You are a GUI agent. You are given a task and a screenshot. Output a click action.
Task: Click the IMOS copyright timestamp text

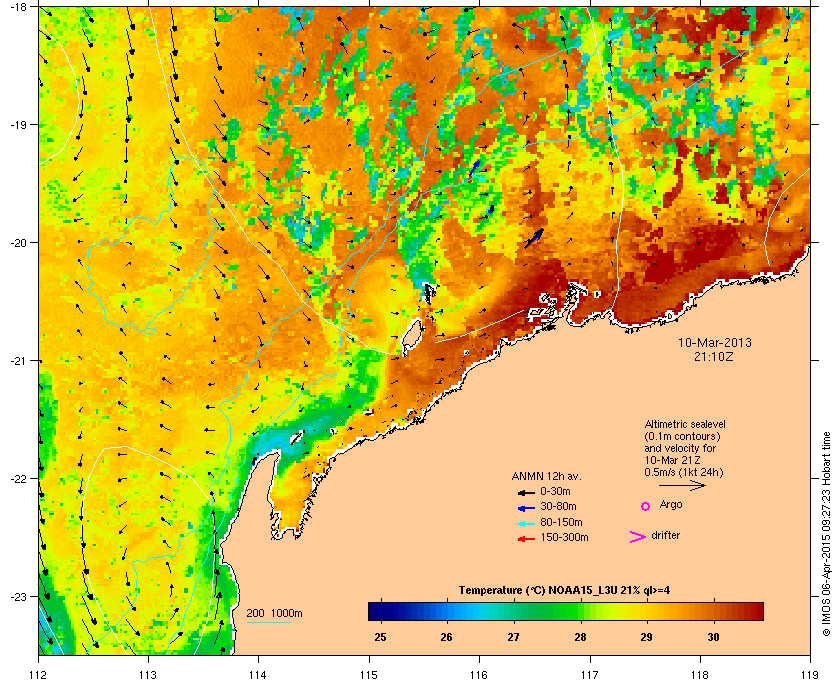click(x=826, y=534)
